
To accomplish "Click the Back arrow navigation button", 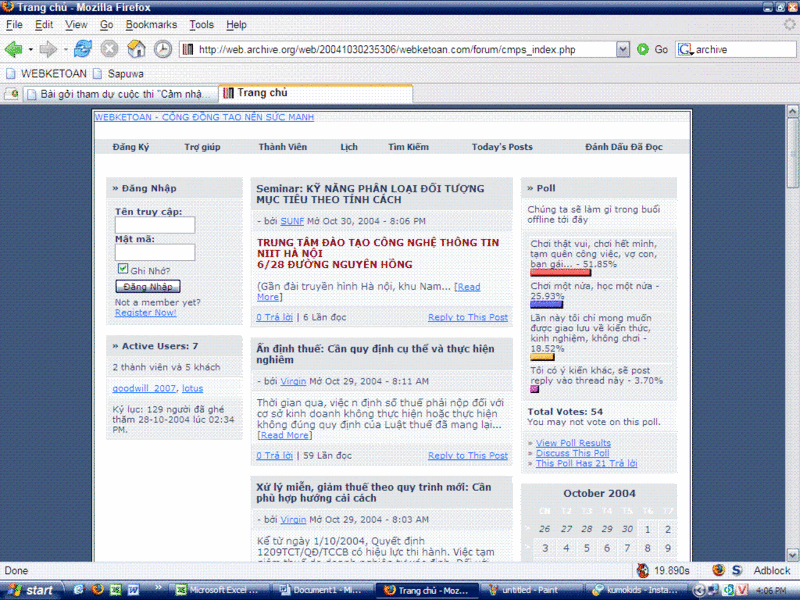I will 13,49.
